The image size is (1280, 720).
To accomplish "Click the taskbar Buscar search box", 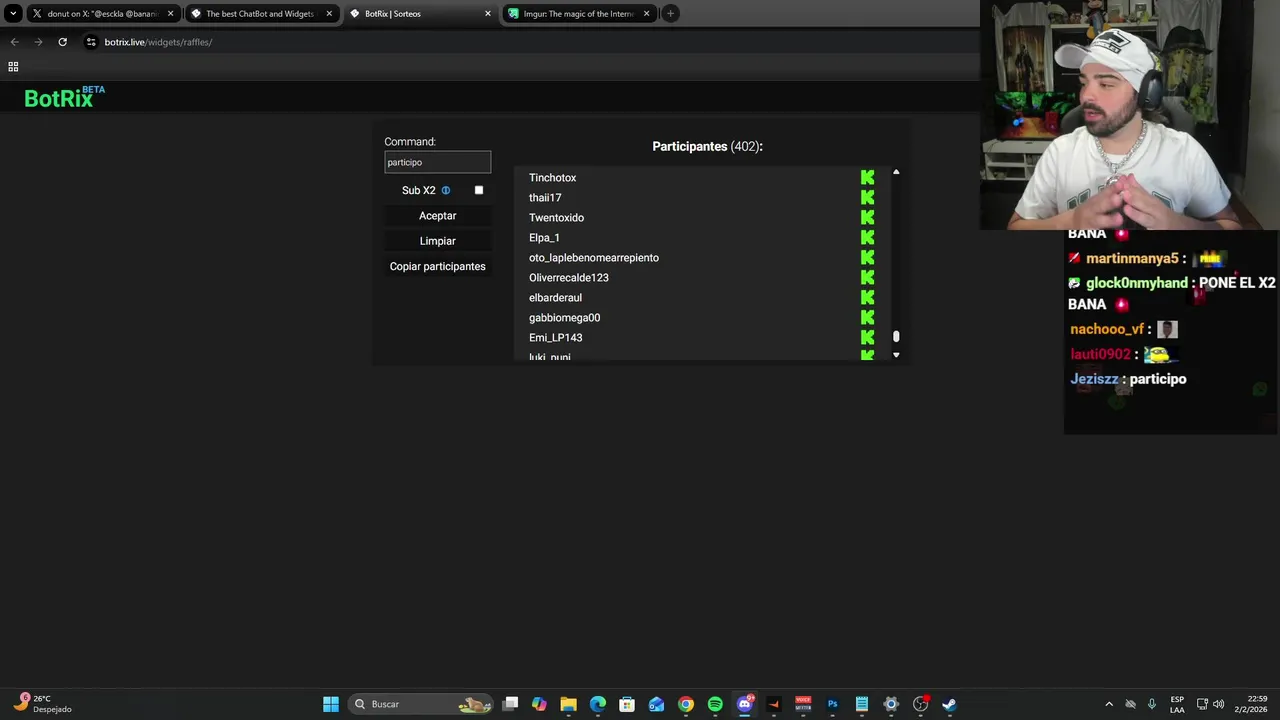I will pyautogui.click(x=422, y=704).
